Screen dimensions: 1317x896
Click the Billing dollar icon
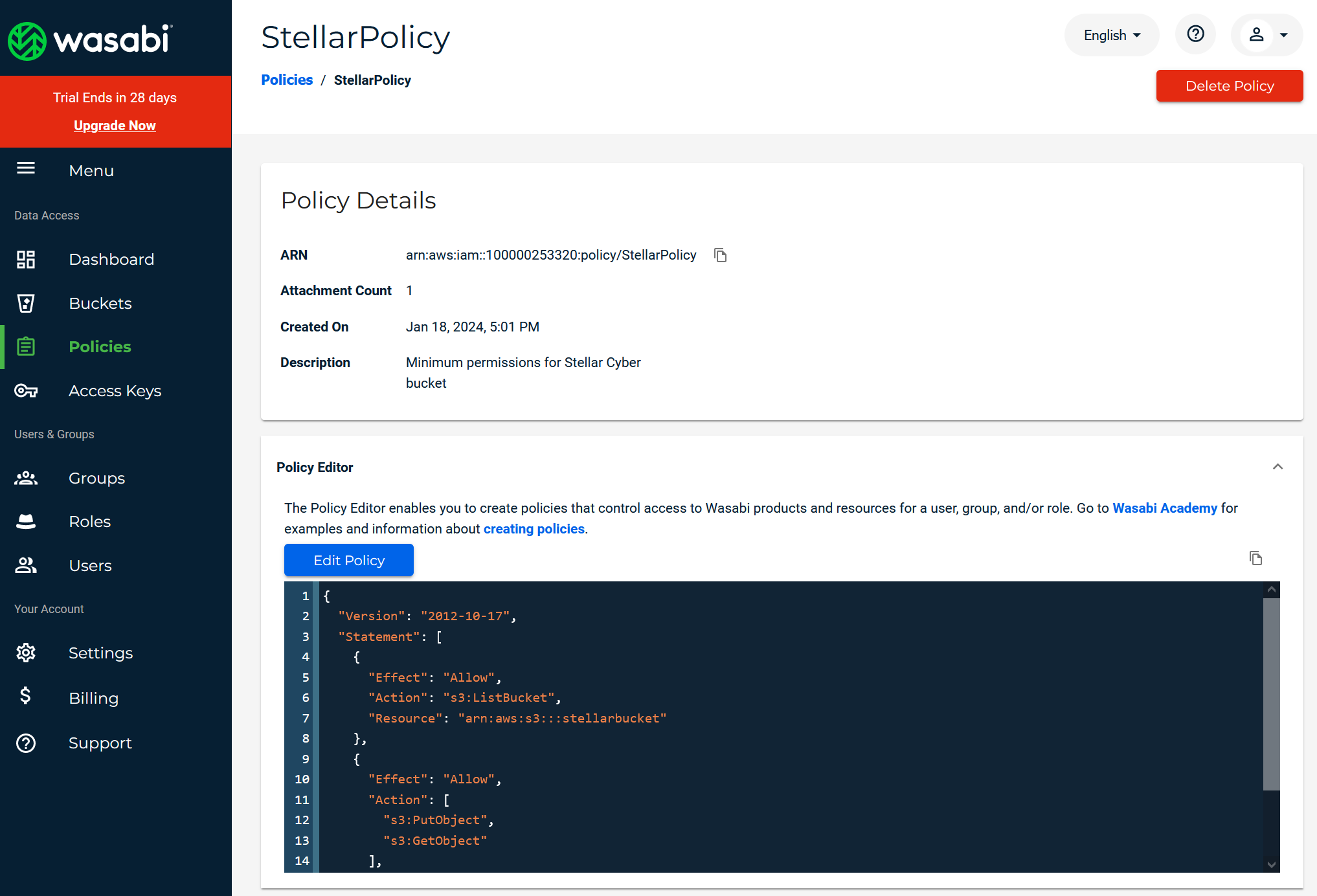(x=26, y=697)
